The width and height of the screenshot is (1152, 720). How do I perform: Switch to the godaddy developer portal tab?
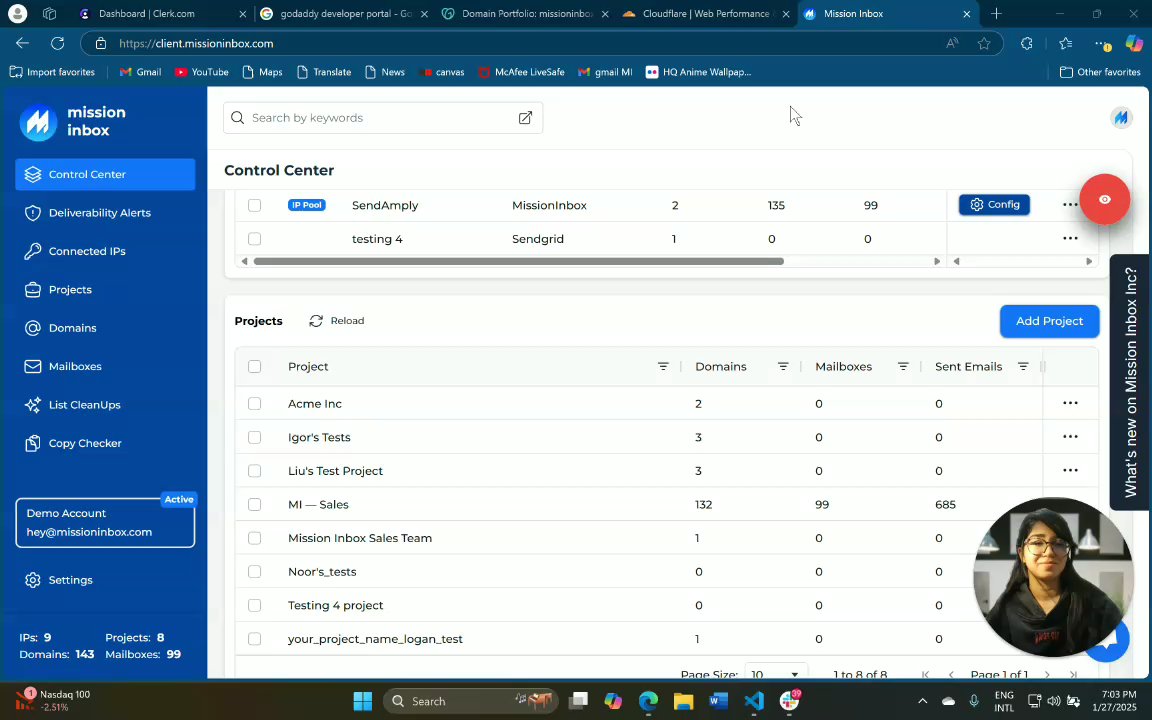342,14
